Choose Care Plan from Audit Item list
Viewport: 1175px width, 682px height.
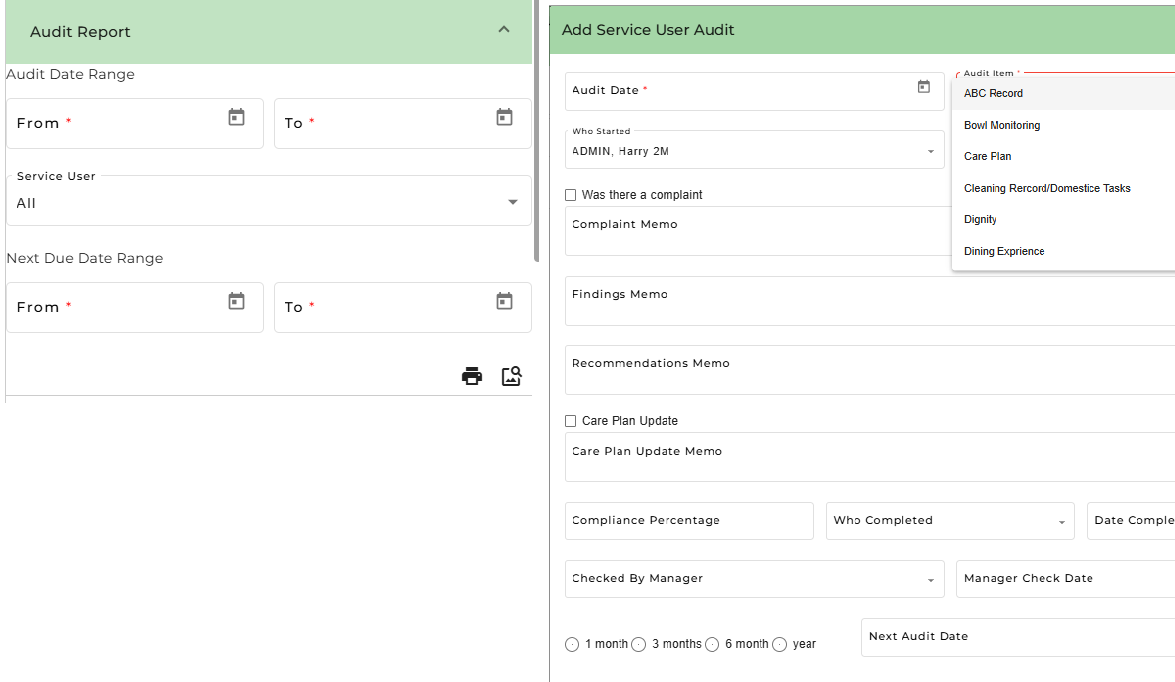[1063, 157]
